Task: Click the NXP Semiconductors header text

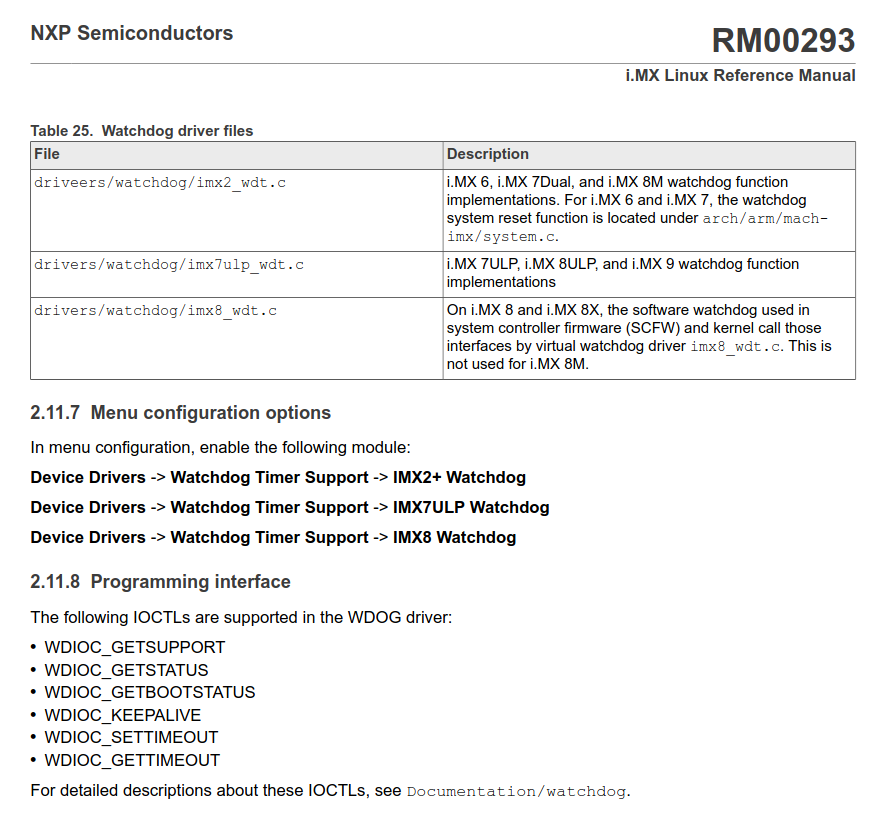Action: coord(131,33)
